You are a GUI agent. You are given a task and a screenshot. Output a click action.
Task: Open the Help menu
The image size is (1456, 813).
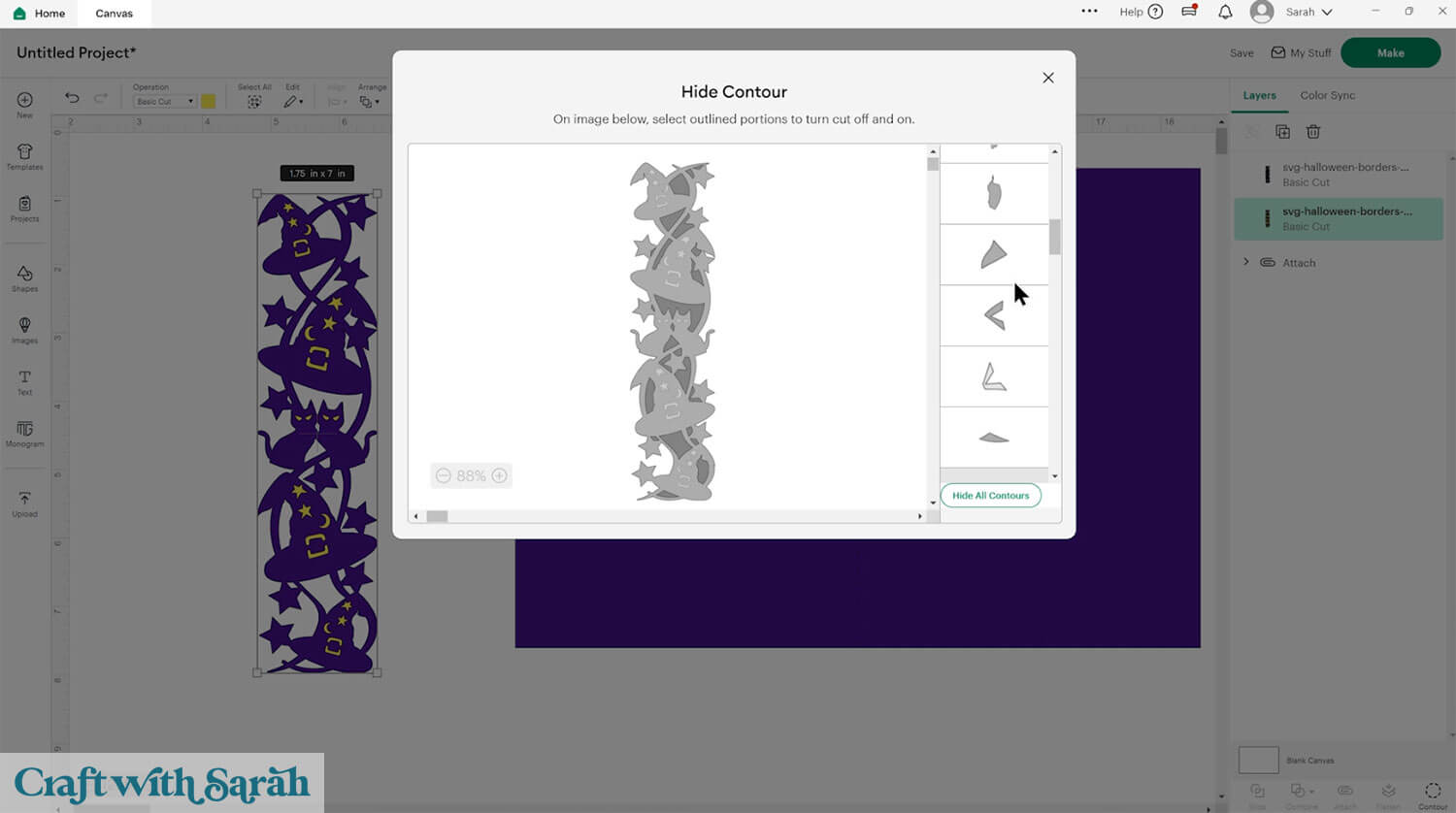tap(1141, 12)
